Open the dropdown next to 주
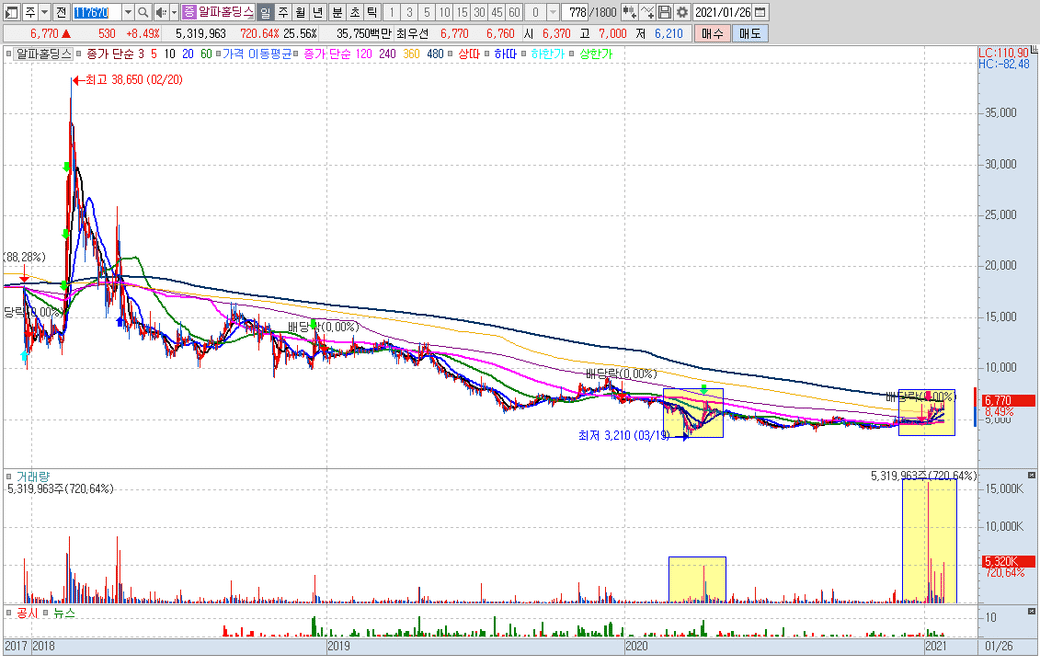Image resolution: width=1040 pixels, height=656 pixels. coord(42,12)
